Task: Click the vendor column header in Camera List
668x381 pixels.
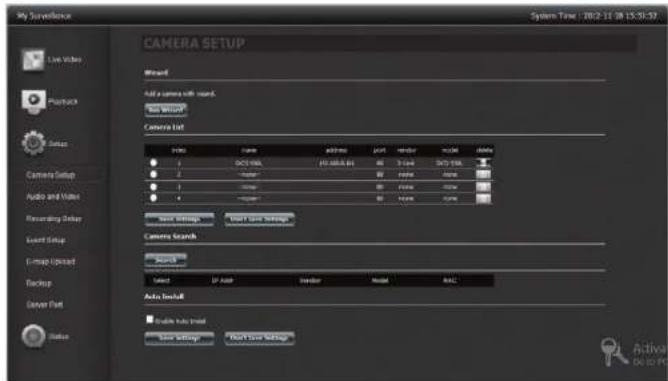Action: point(406,150)
